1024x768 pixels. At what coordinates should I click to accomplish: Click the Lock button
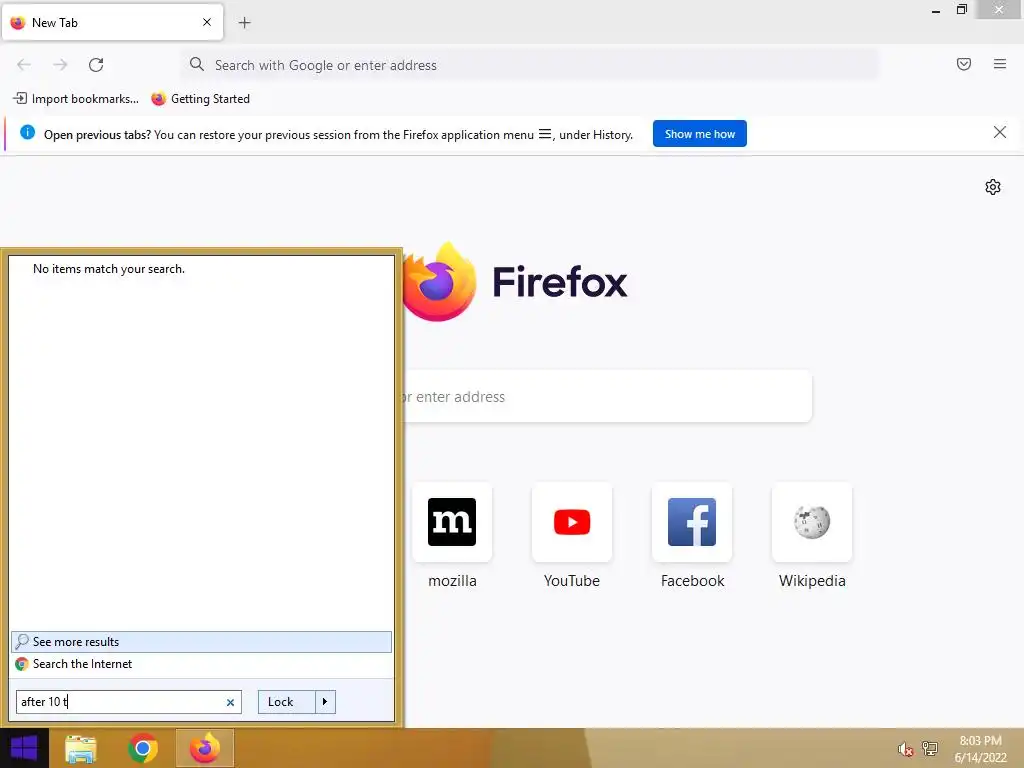287,702
